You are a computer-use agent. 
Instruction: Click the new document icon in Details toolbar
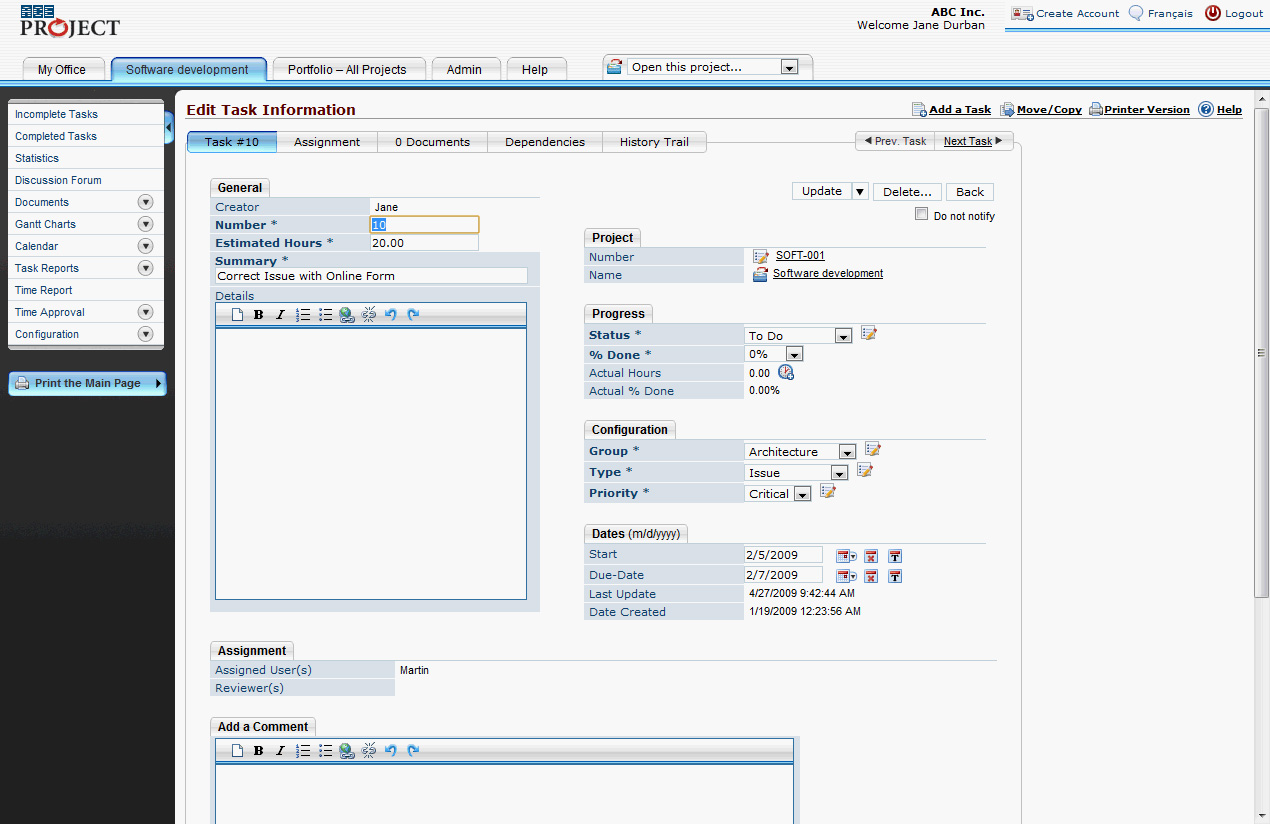[238, 315]
